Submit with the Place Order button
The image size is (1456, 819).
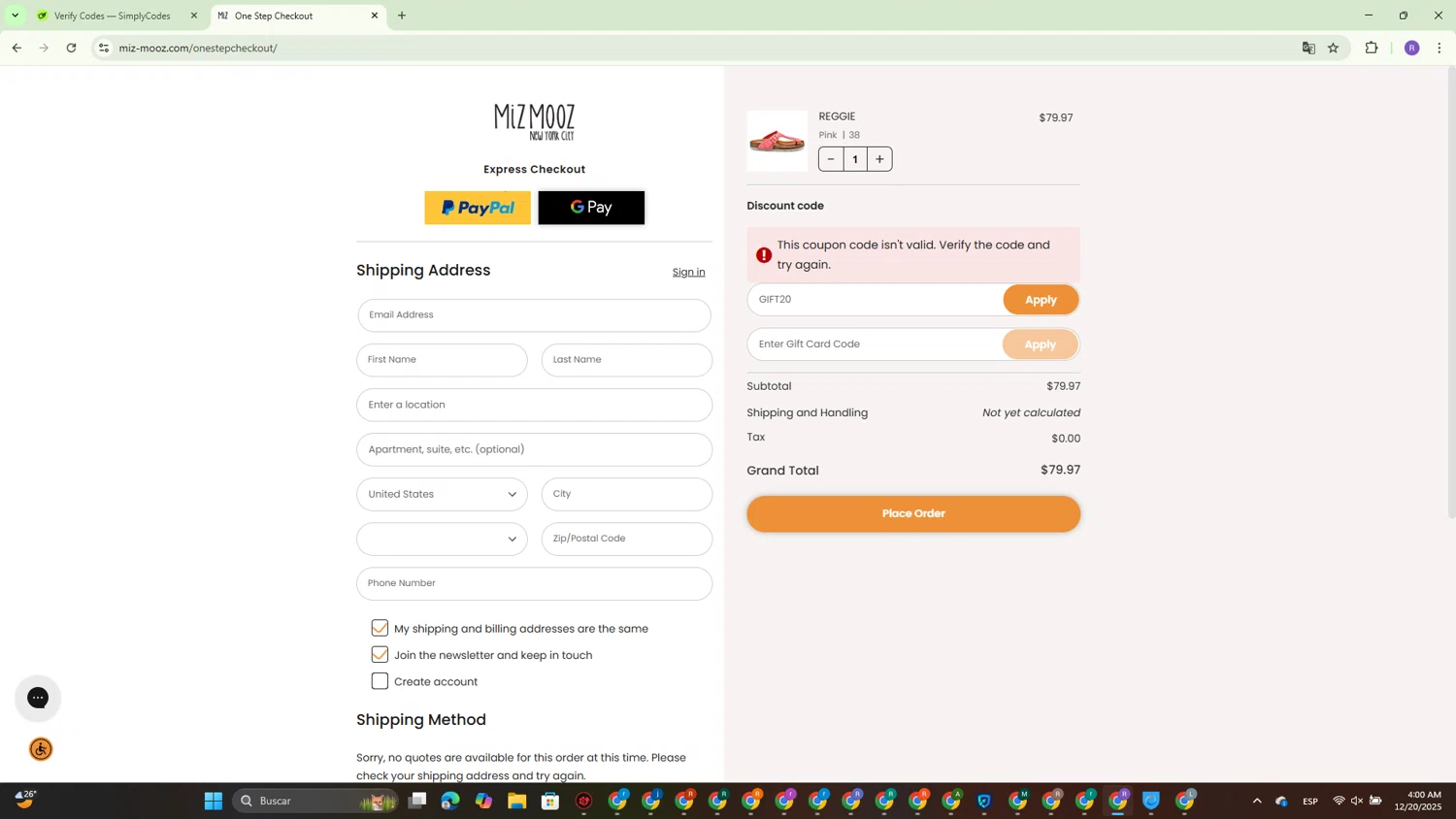(x=913, y=513)
